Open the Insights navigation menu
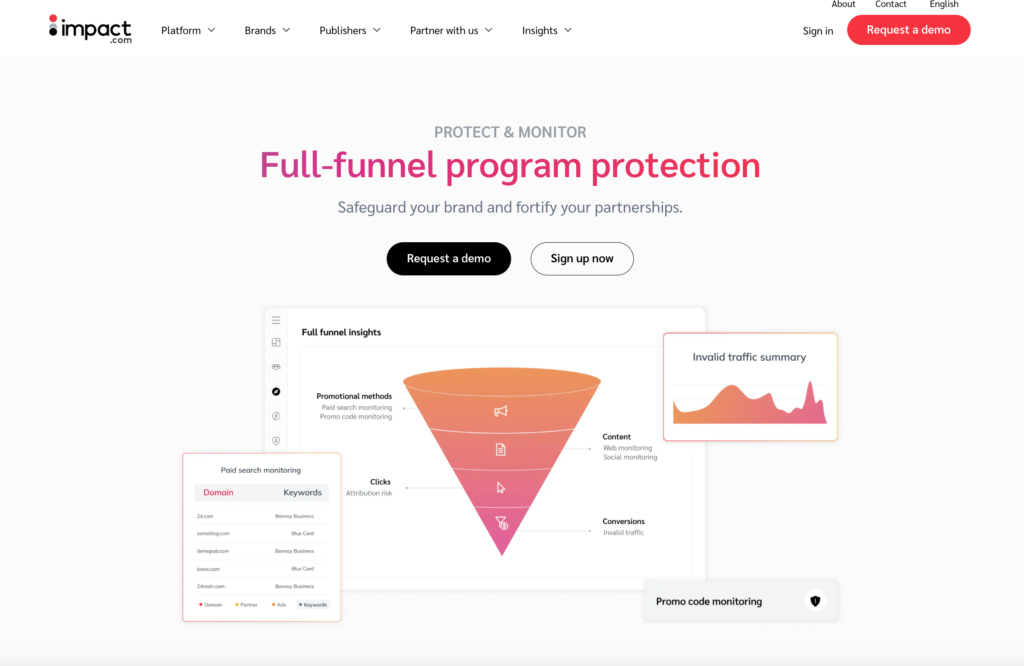 (546, 30)
